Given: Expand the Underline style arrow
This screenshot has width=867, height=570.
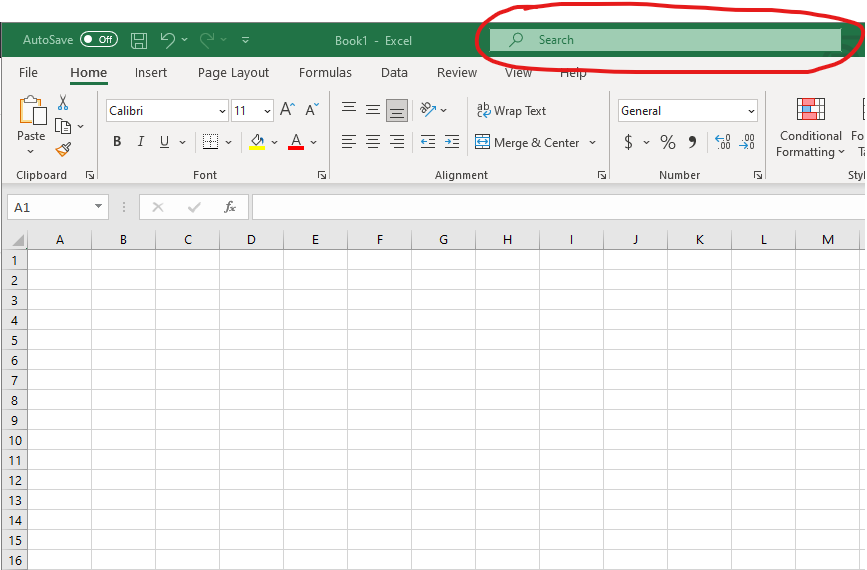Looking at the screenshot, I should tap(182, 142).
